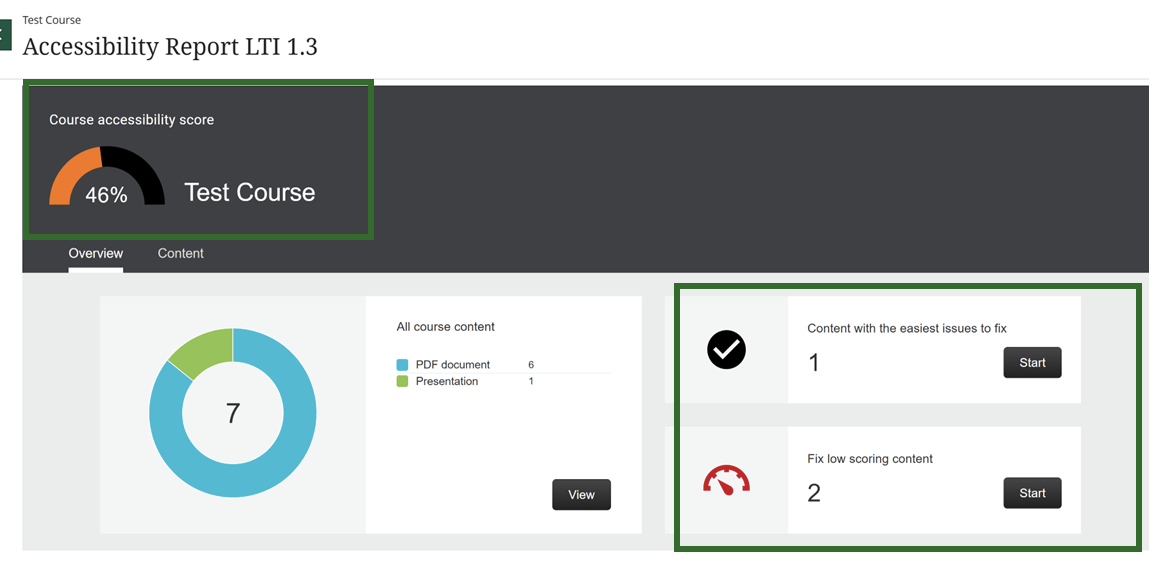Select the blue donut segment for PDF documents
Screen dimensions: 1160x580
click(x=290, y=450)
